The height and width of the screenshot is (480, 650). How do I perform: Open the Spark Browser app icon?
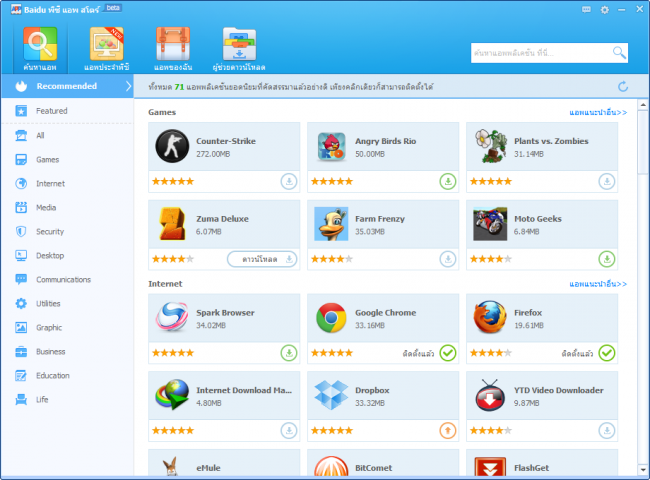(x=172, y=318)
